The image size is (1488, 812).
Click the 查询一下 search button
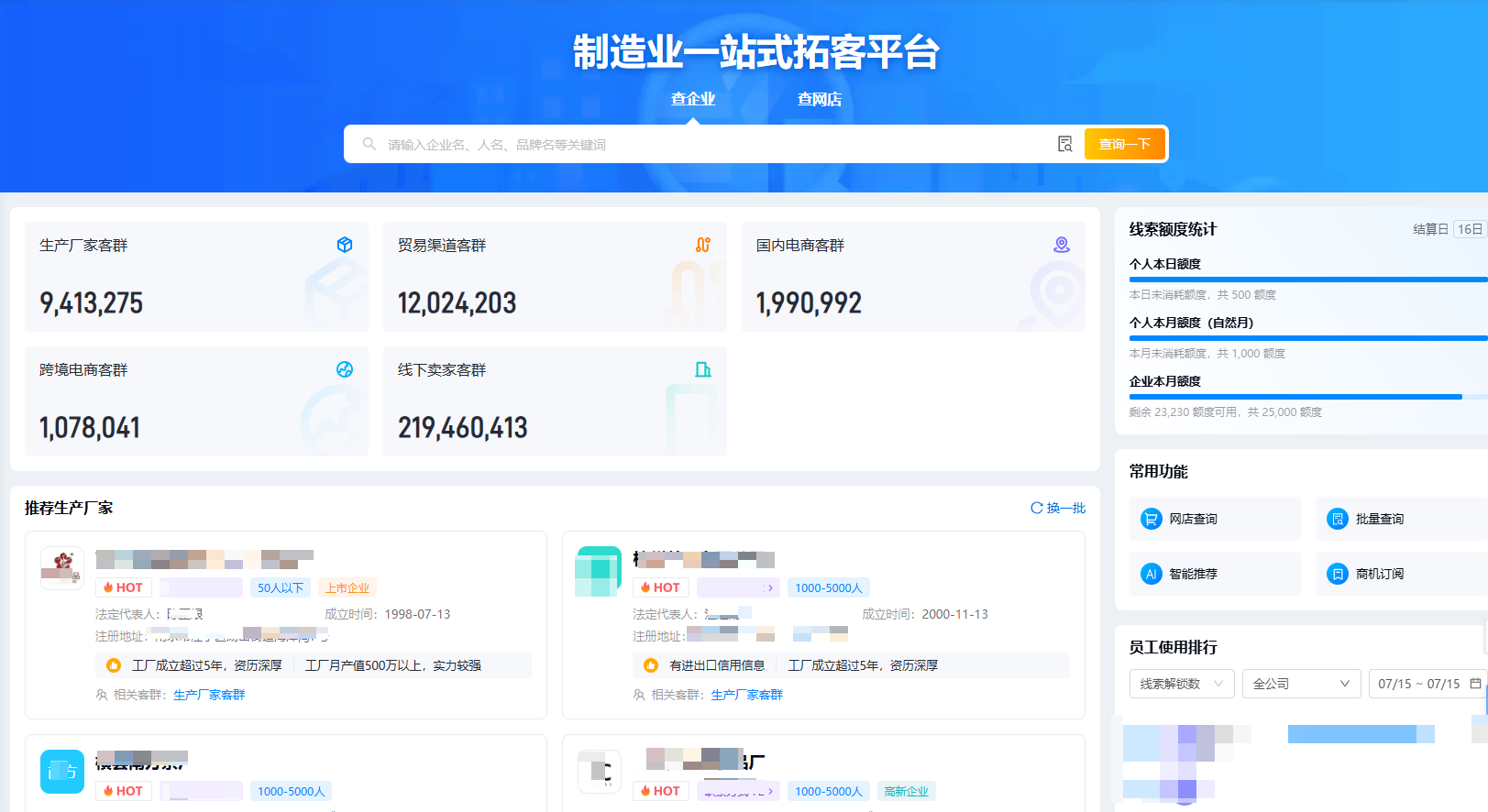pyautogui.click(x=1124, y=144)
